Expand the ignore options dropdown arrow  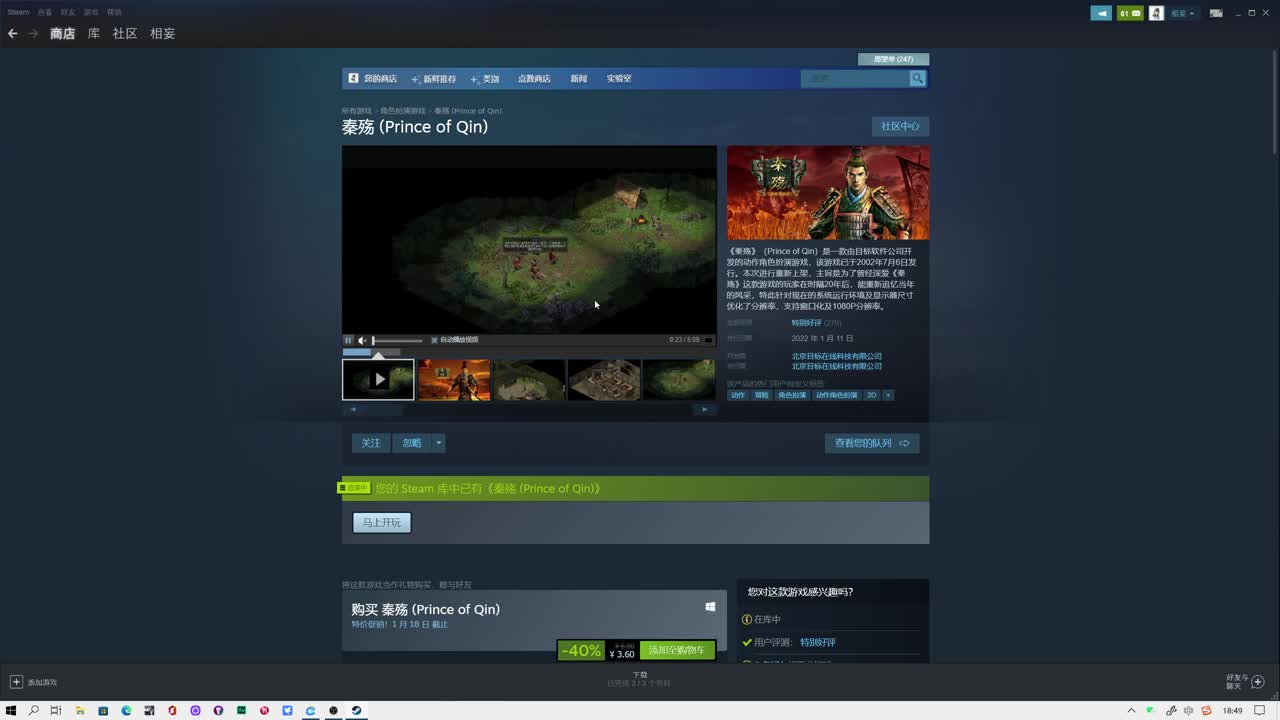tap(438, 443)
